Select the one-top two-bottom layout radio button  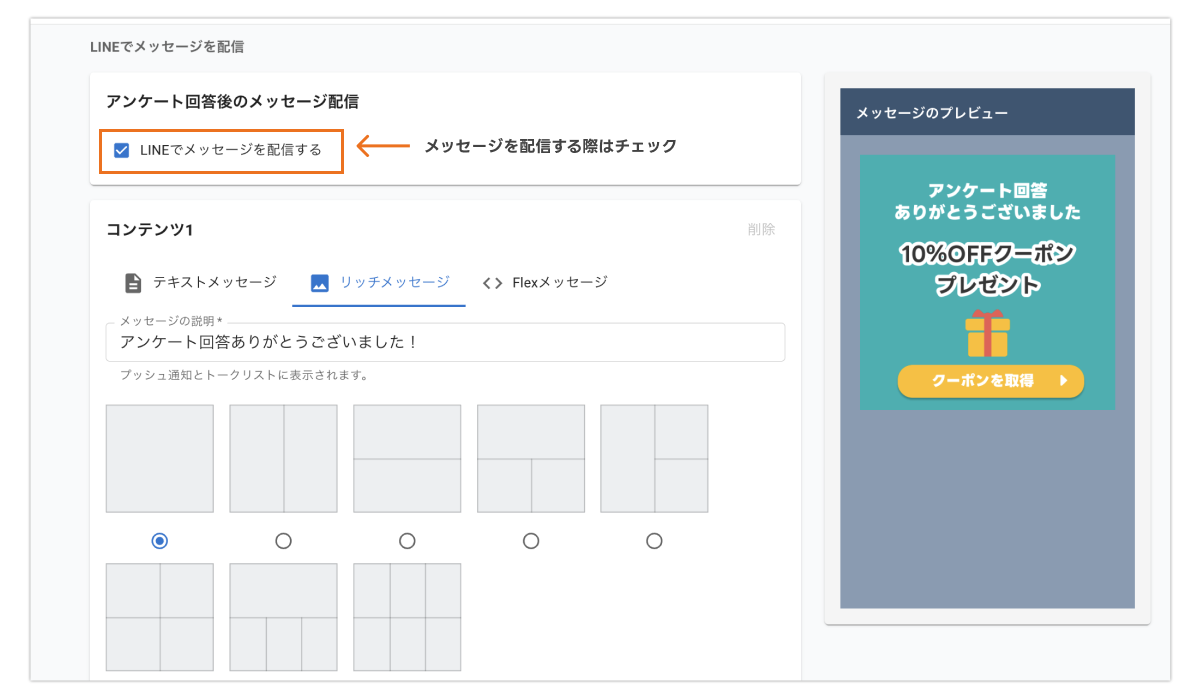tap(531, 541)
